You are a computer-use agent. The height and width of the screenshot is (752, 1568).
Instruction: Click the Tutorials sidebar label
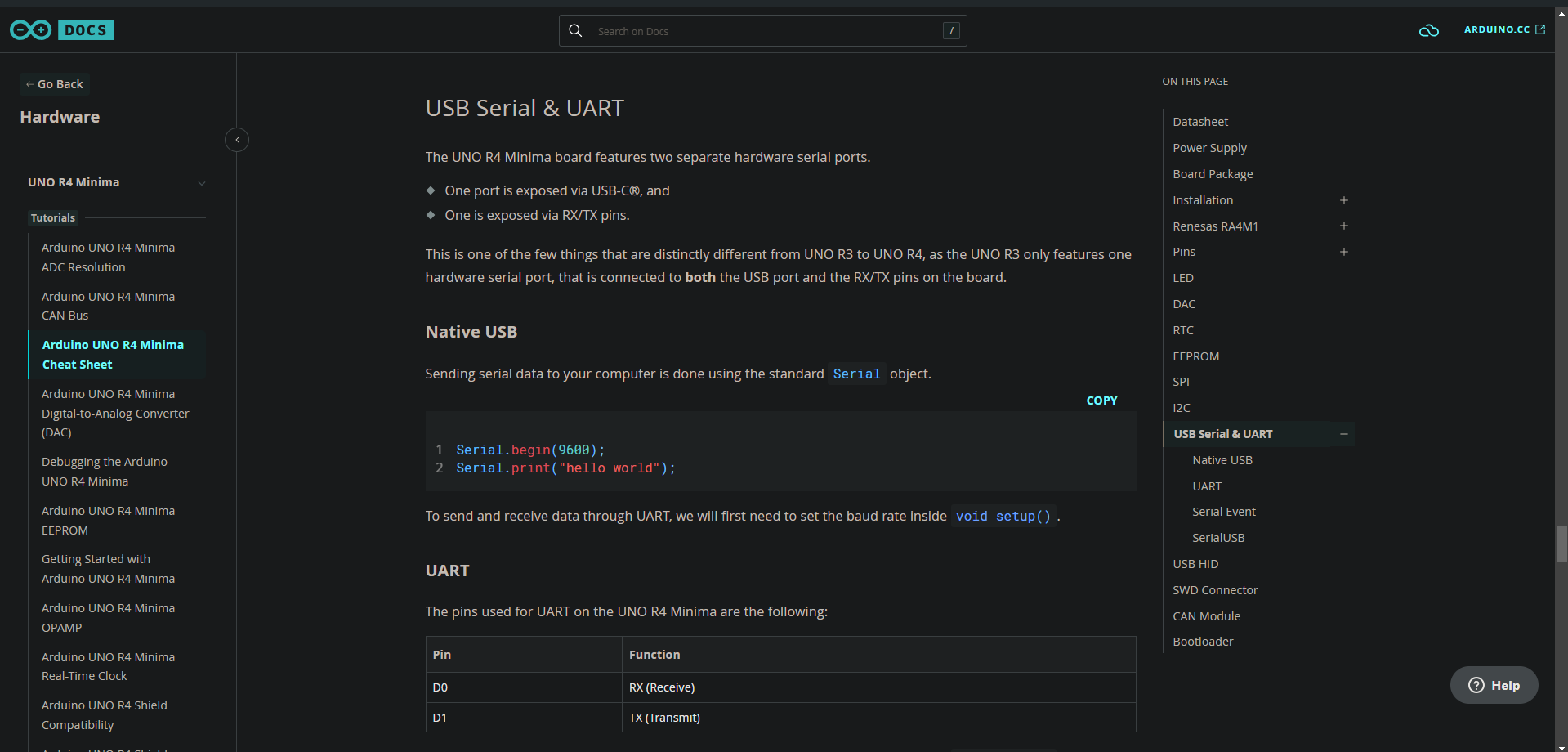53,217
